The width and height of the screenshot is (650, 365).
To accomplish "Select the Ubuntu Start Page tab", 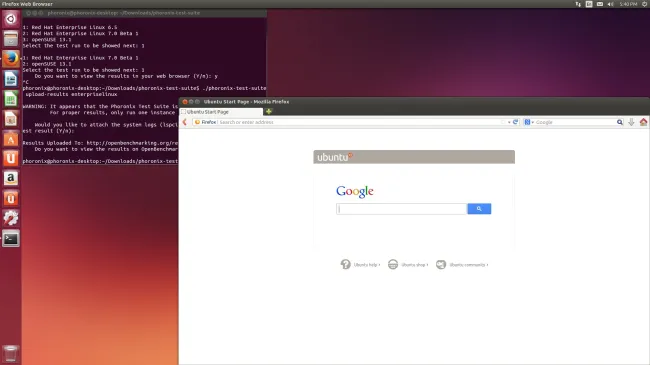I will (221, 112).
